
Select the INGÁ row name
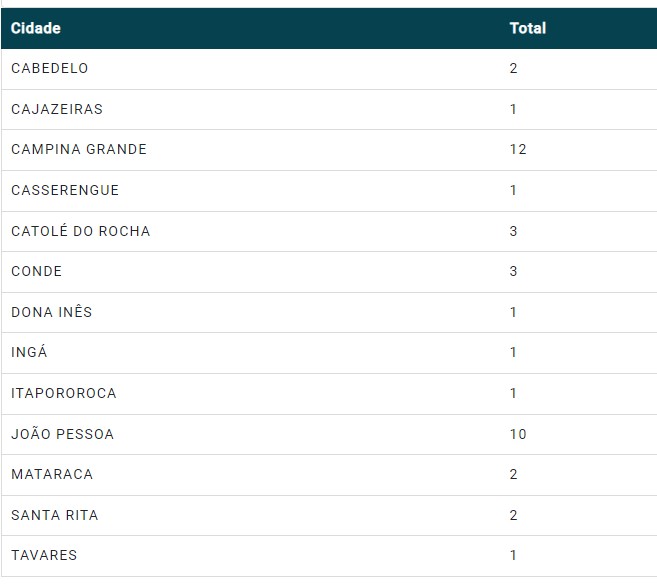tap(30, 352)
